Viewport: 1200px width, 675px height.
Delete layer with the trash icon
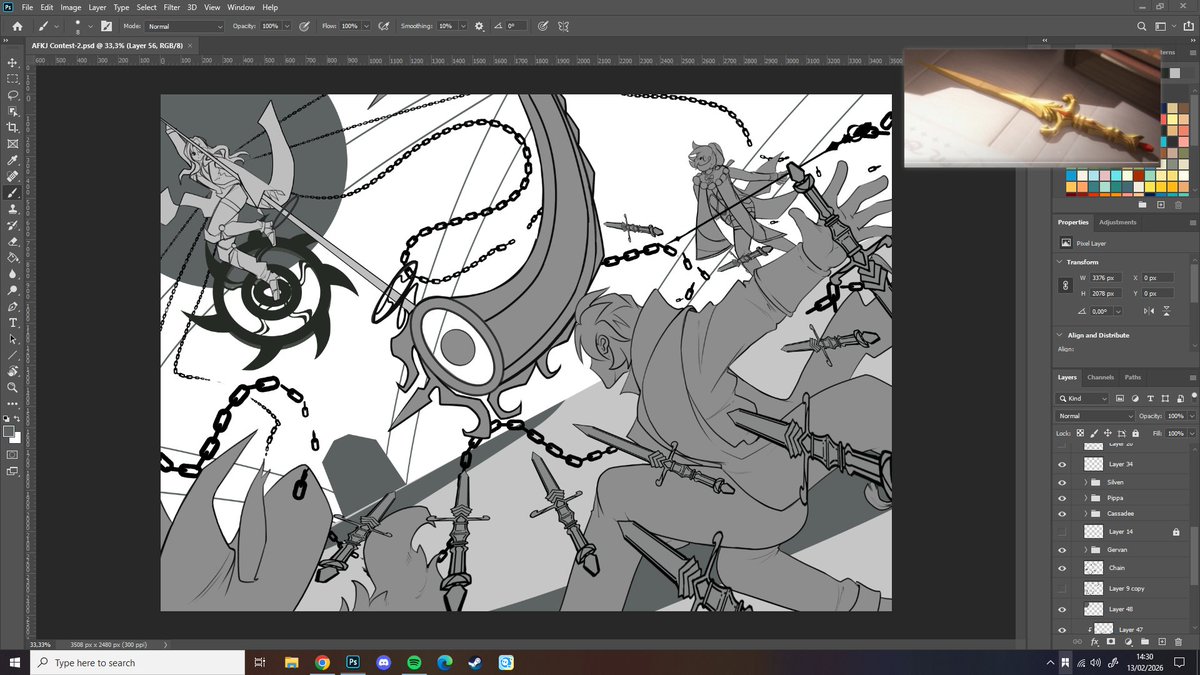pyautogui.click(x=1178, y=641)
